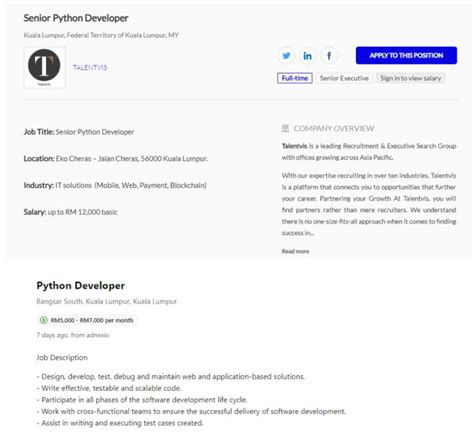The image size is (474, 435).
Task: Click line 'Write effective, testable and scalable code'
Action: click(109, 388)
